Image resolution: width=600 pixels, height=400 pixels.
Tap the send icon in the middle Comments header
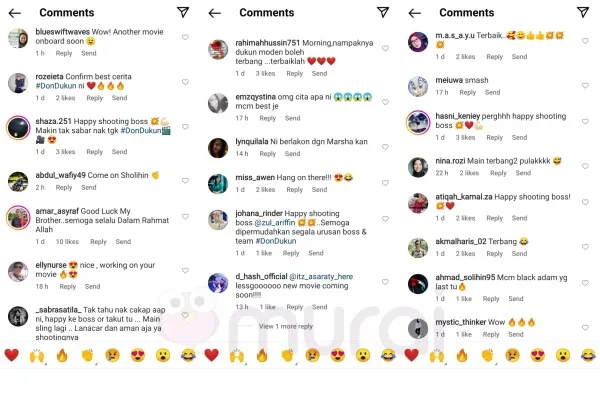click(383, 12)
